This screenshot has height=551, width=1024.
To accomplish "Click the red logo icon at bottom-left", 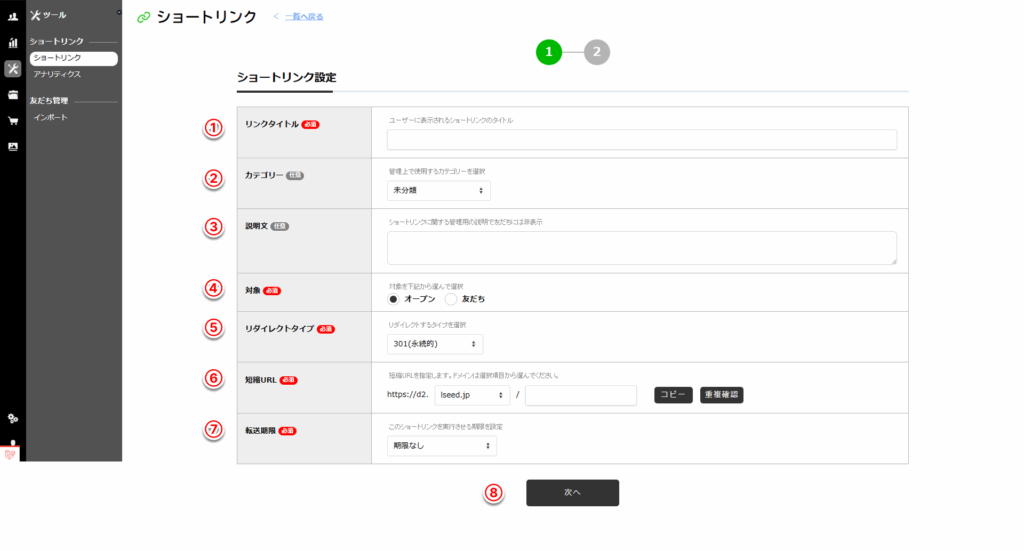I will pos(12,453).
